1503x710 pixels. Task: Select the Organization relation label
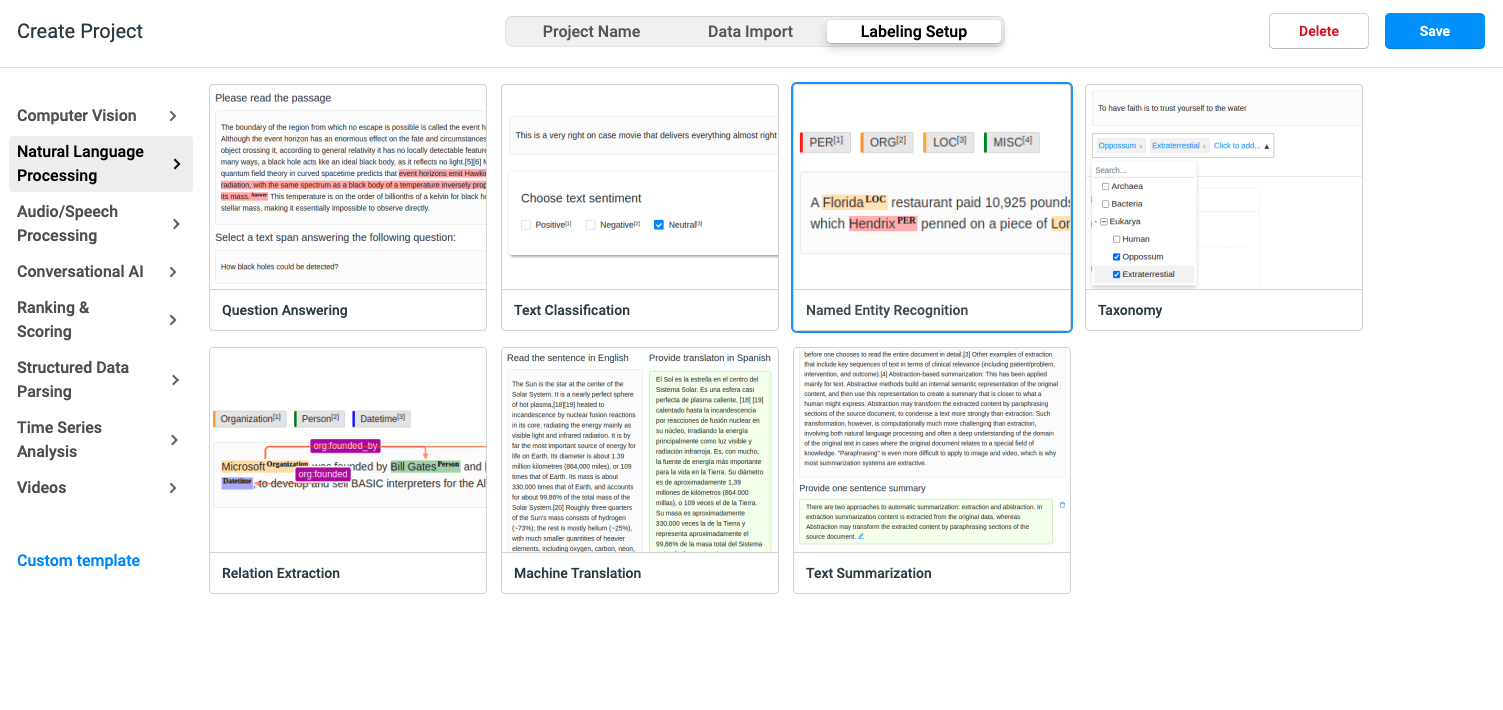coord(249,419)
